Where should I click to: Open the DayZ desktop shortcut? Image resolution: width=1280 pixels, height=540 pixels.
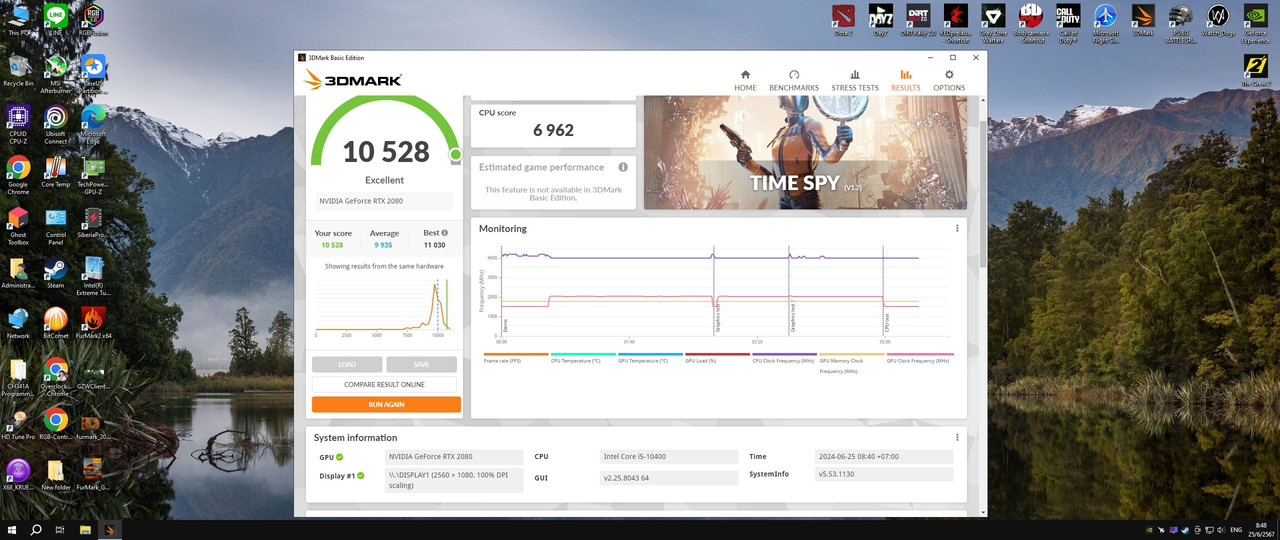point(881,20)
